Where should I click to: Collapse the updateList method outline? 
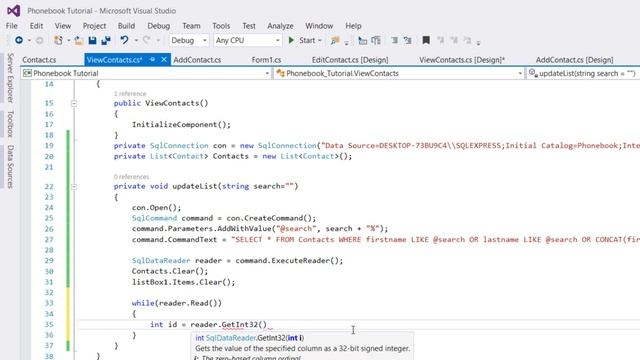point(74,187)
